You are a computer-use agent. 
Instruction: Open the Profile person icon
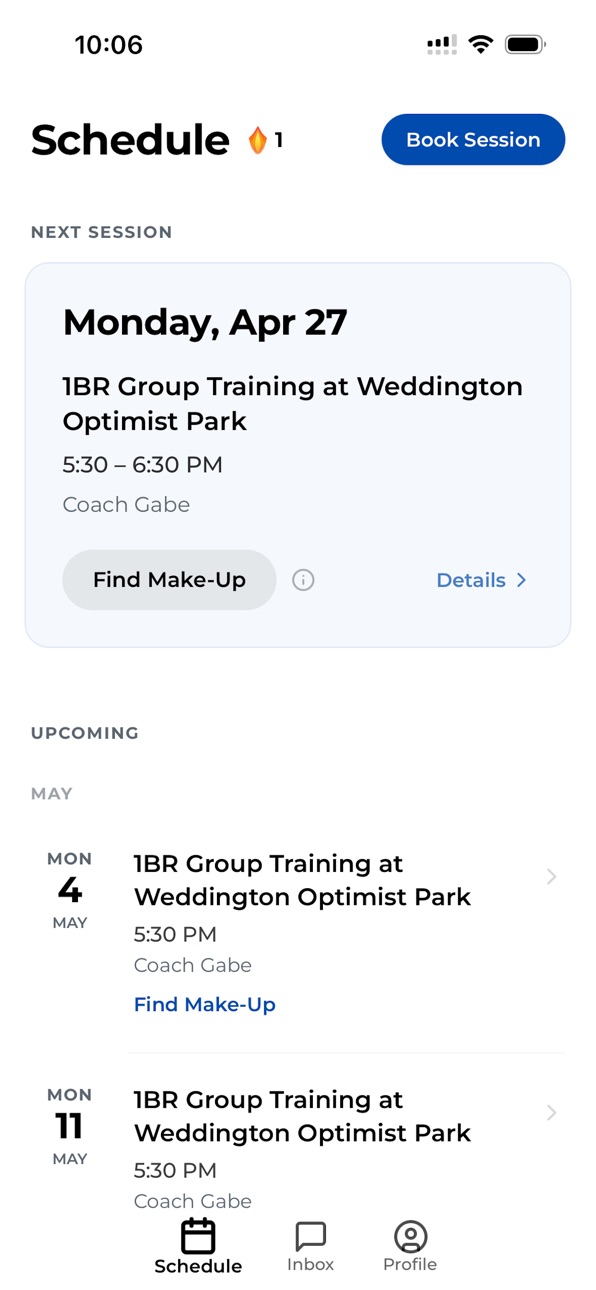[x=410, y=1236]
